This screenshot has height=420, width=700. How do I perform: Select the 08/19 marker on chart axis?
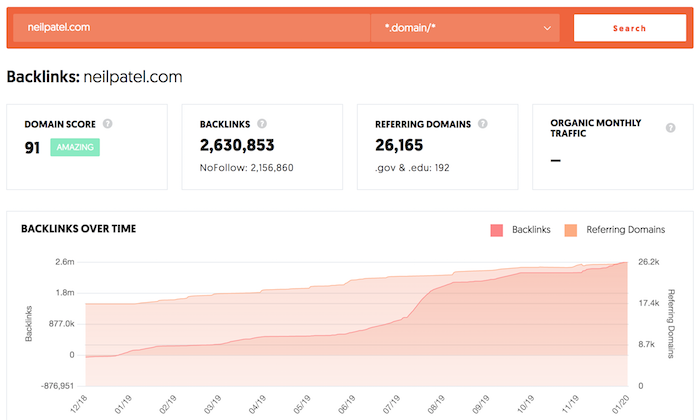[436, 404]
